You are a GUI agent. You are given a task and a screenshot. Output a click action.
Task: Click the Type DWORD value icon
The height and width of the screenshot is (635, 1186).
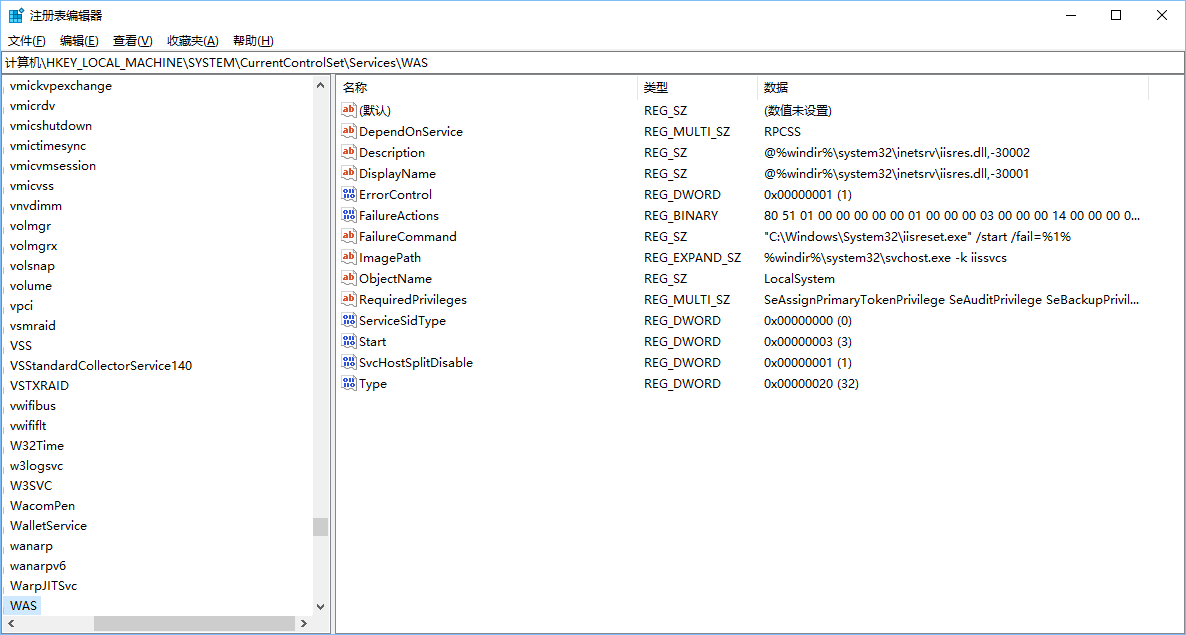point(349,383)
